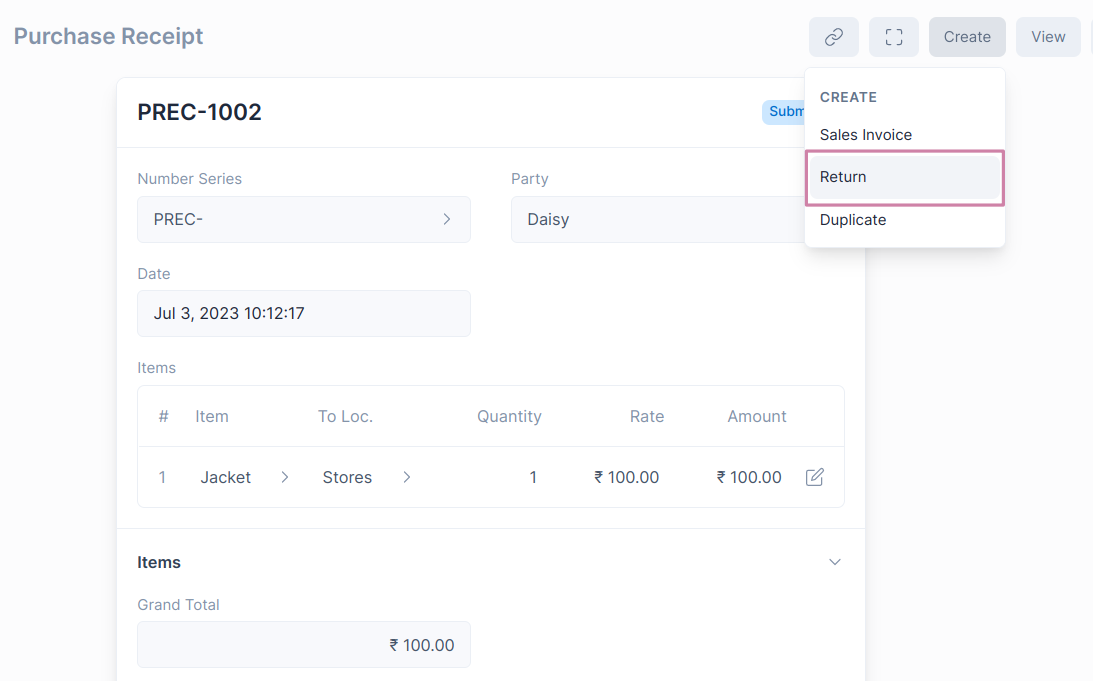Click the copy link icon button
The width and height of the screenshot is (1093, 681).
point(833,37)
